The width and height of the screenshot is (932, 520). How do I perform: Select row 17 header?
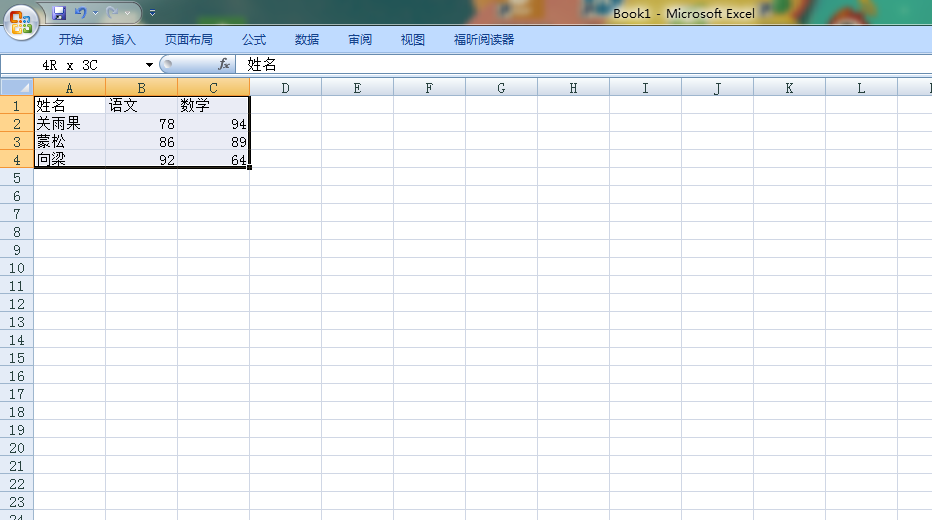pyautogui.click(x=17, y=394)
